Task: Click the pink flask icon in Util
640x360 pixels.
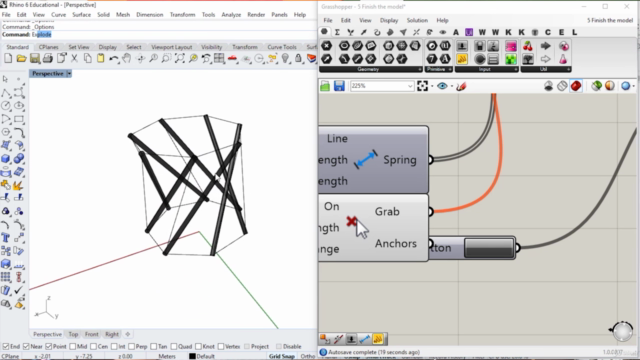Action: (x=563, y=59)
